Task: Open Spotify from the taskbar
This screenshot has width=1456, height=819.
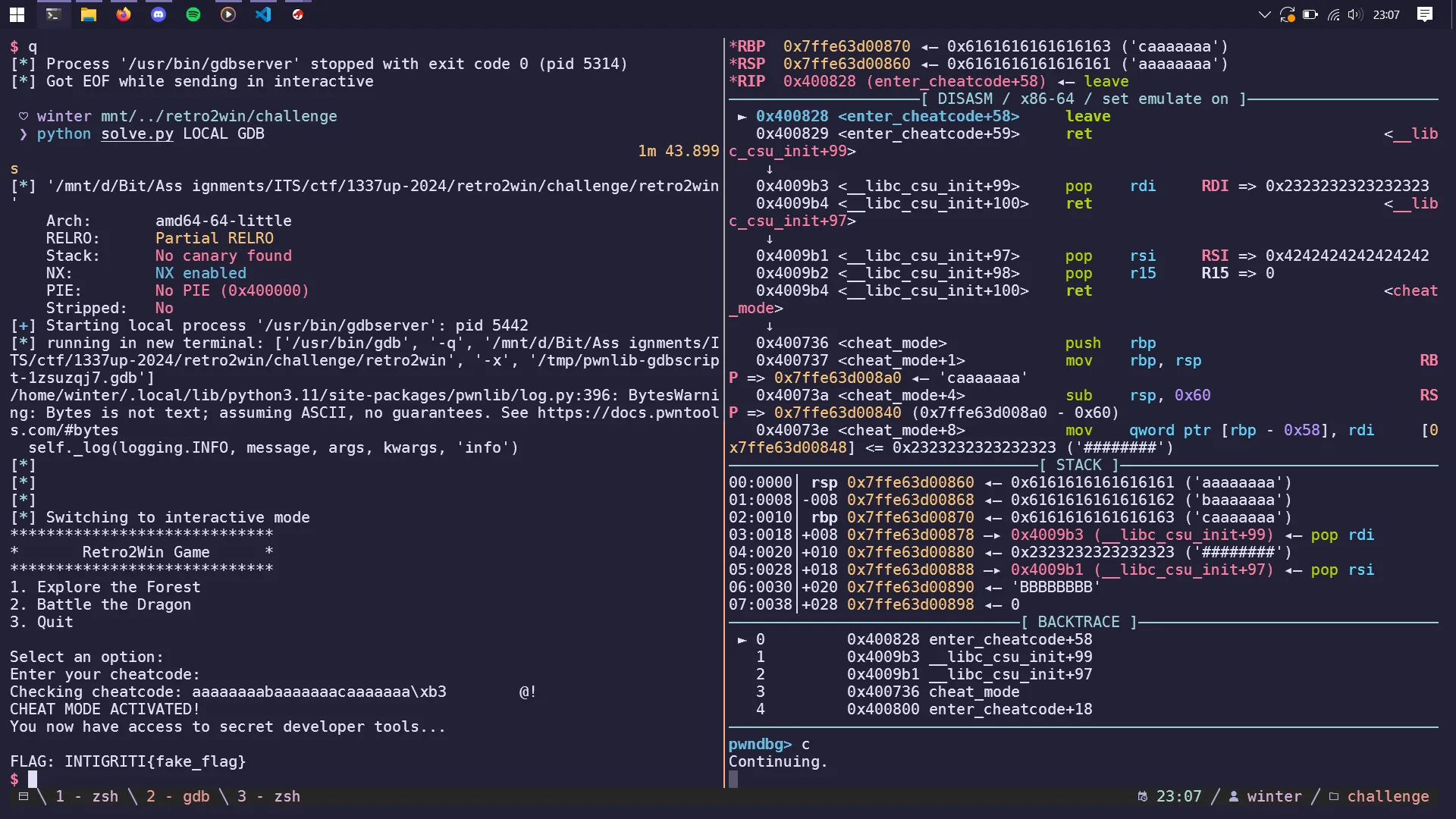Action: tap(193, 14)
